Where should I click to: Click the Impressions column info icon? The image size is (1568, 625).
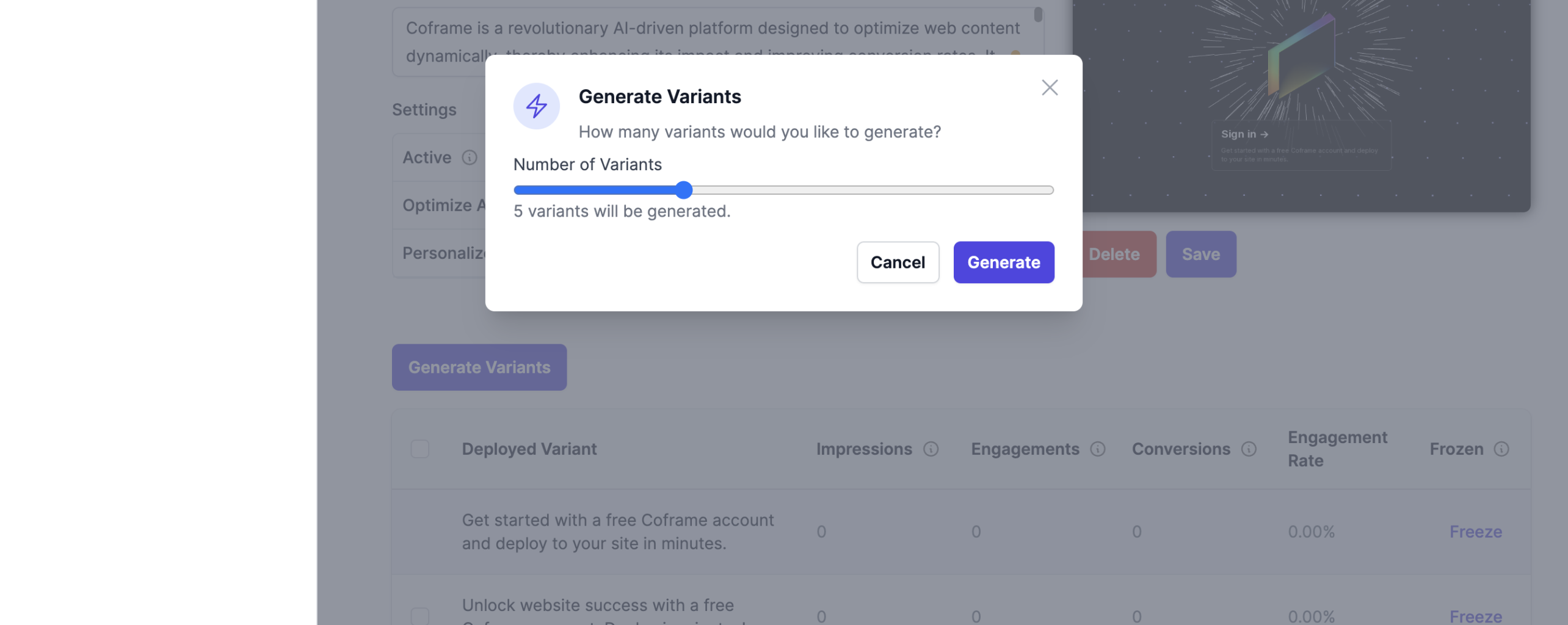click(x=931, y=449)
